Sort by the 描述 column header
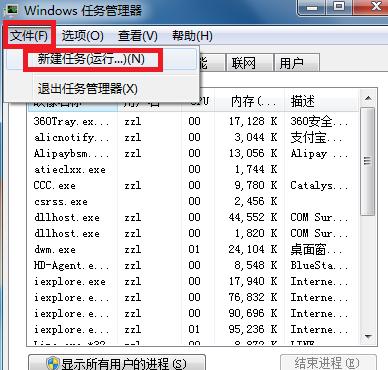Screen dimensions: 388x370 point(322,101)
